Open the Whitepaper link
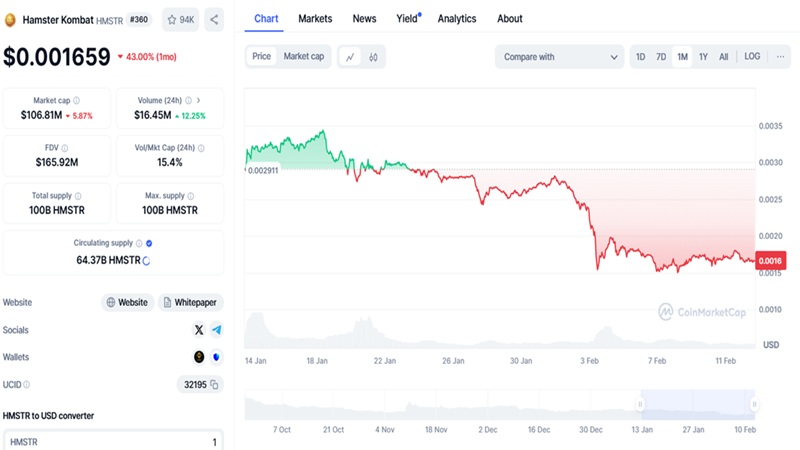800x450 pixels. click(x=190, y=302)
